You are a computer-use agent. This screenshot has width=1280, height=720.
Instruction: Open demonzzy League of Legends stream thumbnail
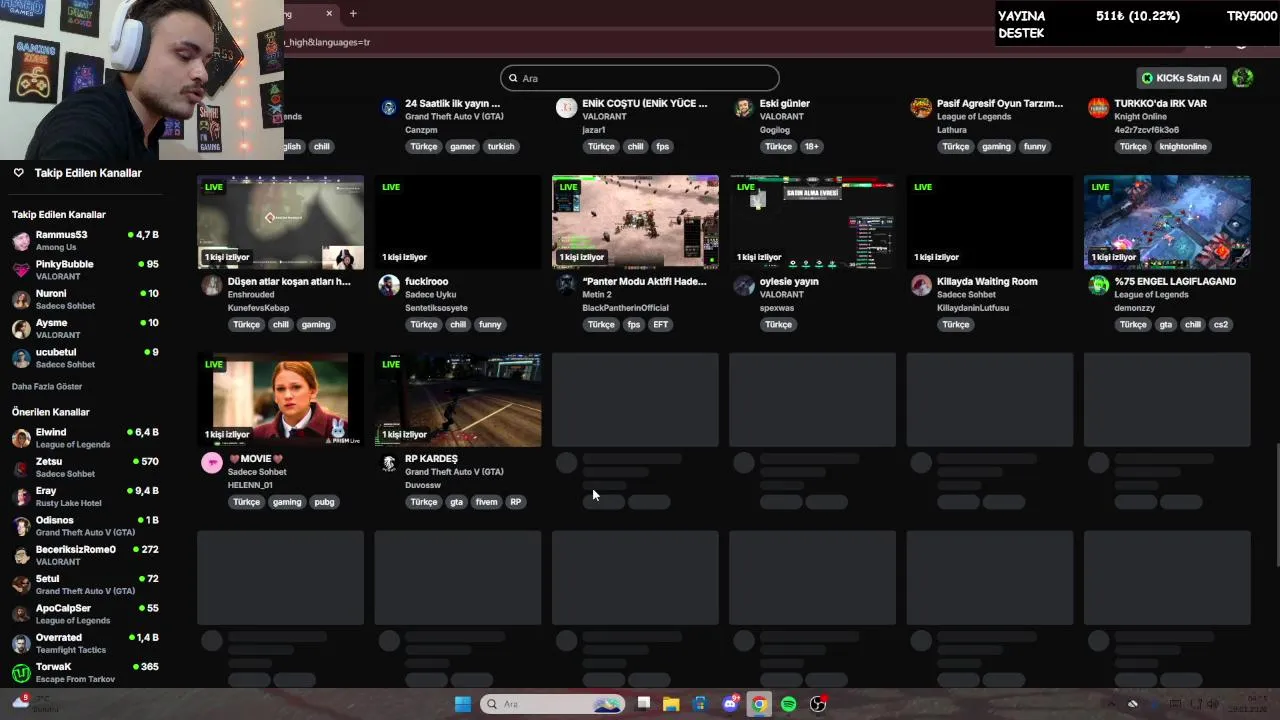tap(1167, 222)
